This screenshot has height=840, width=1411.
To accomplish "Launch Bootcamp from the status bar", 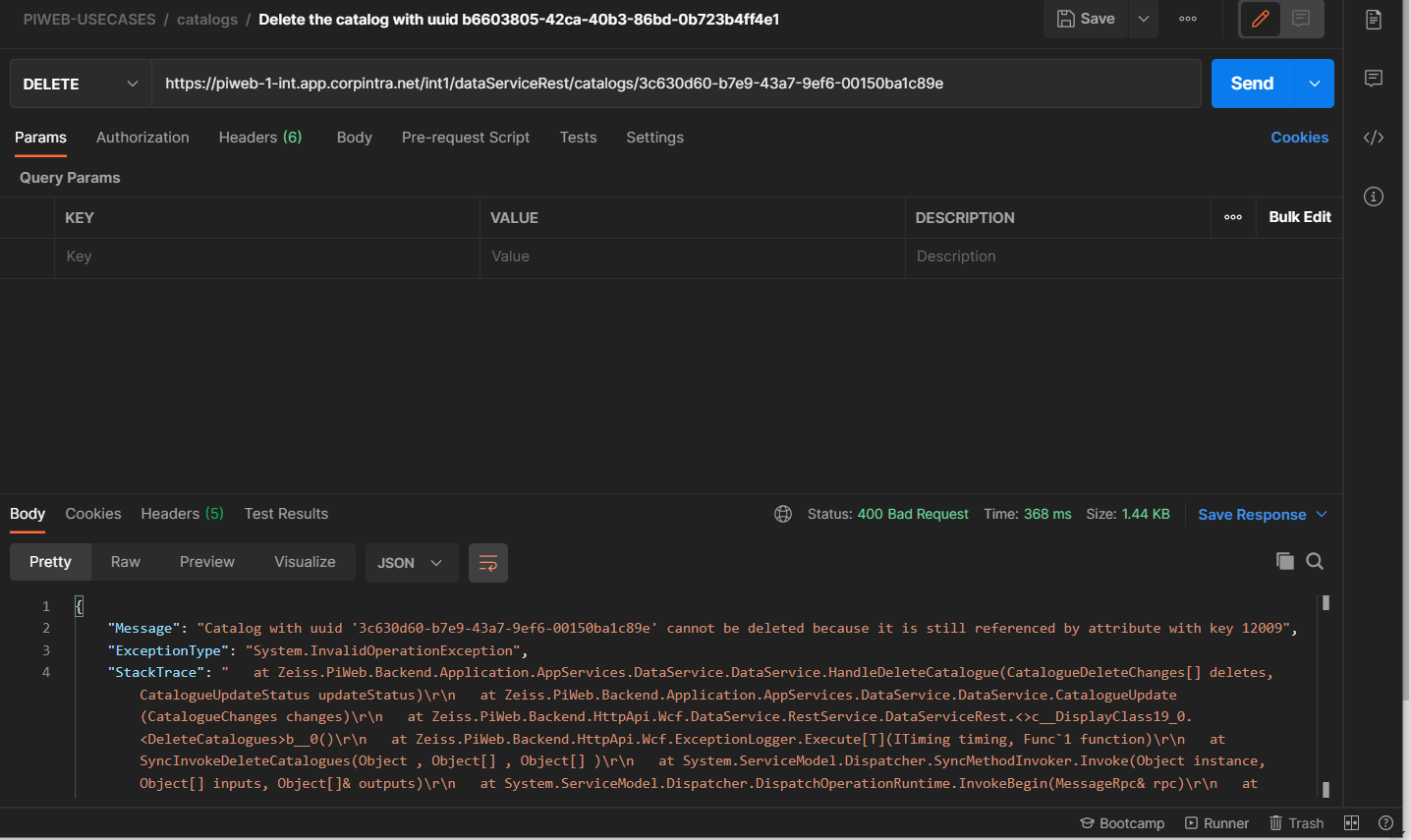I will click(x=1122, y=822).
